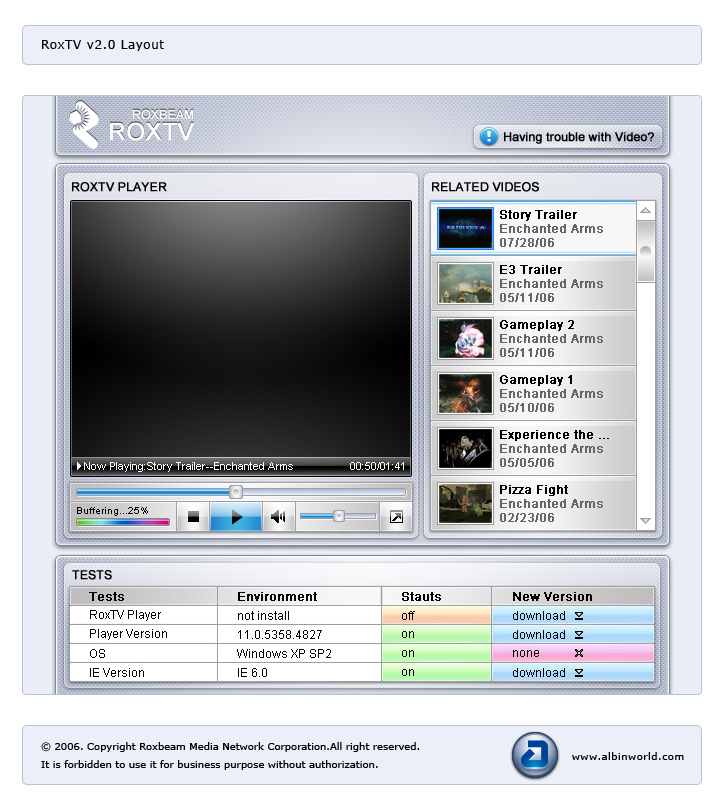Open the Experience the ... video thumbnail
Image resolution: width=724 pixels, height=810 pixels.
(465, 448)
